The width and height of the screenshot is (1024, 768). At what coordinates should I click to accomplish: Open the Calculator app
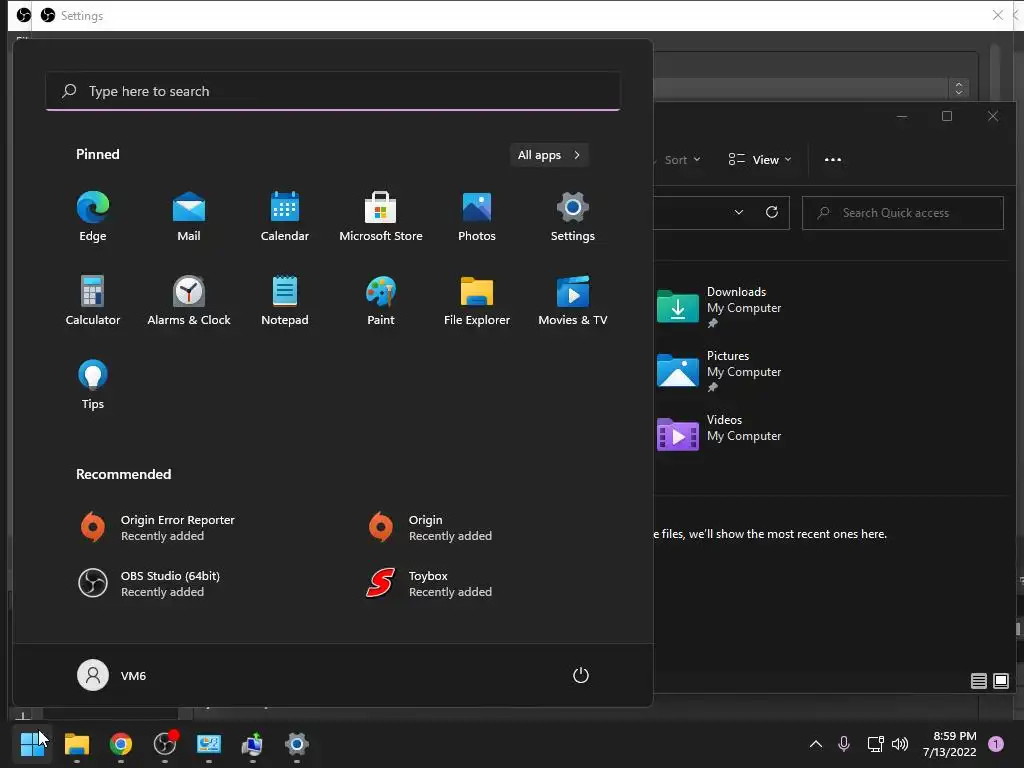pos(93,300)
